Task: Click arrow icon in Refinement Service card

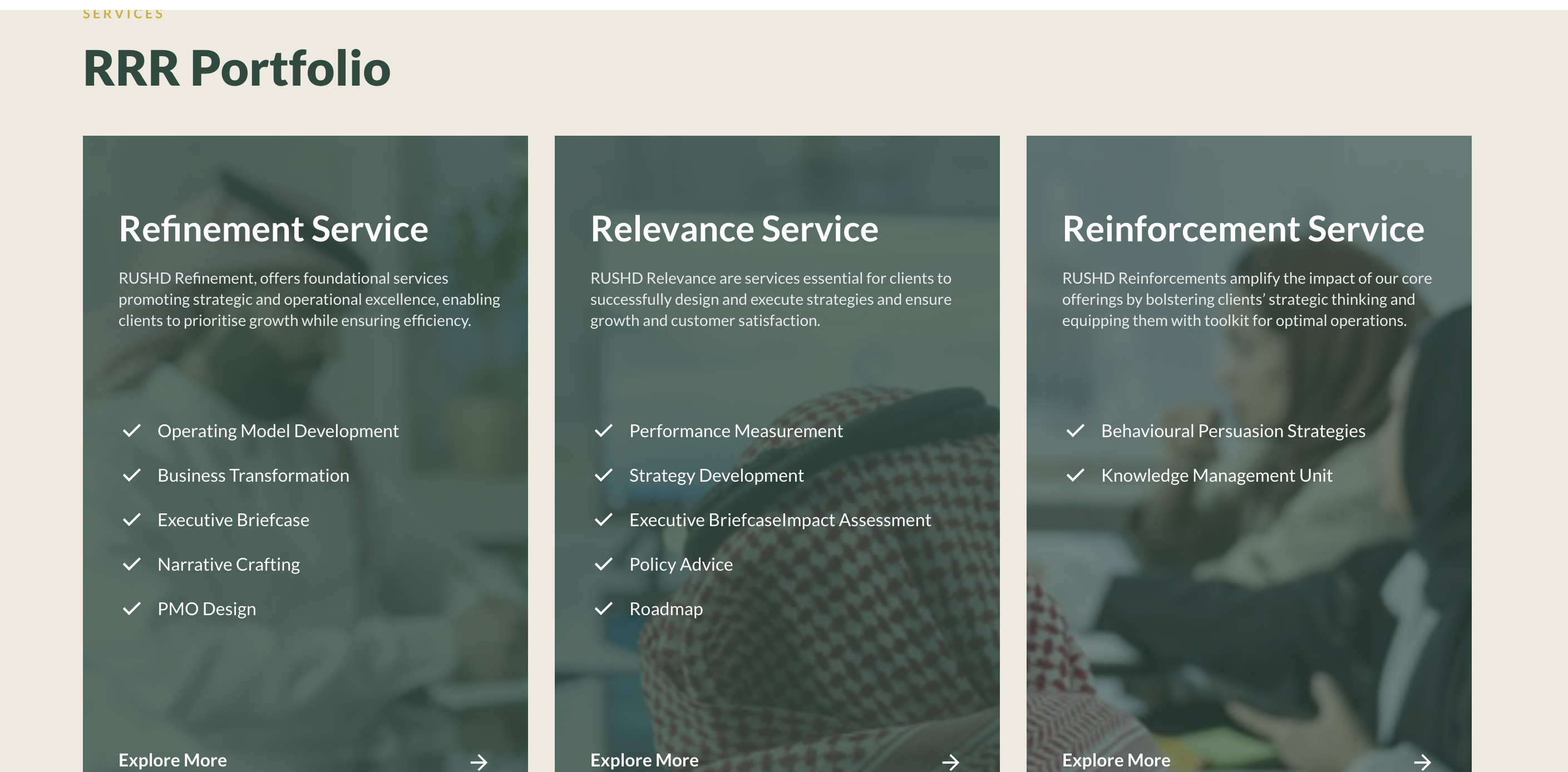Action: point(479,761)
